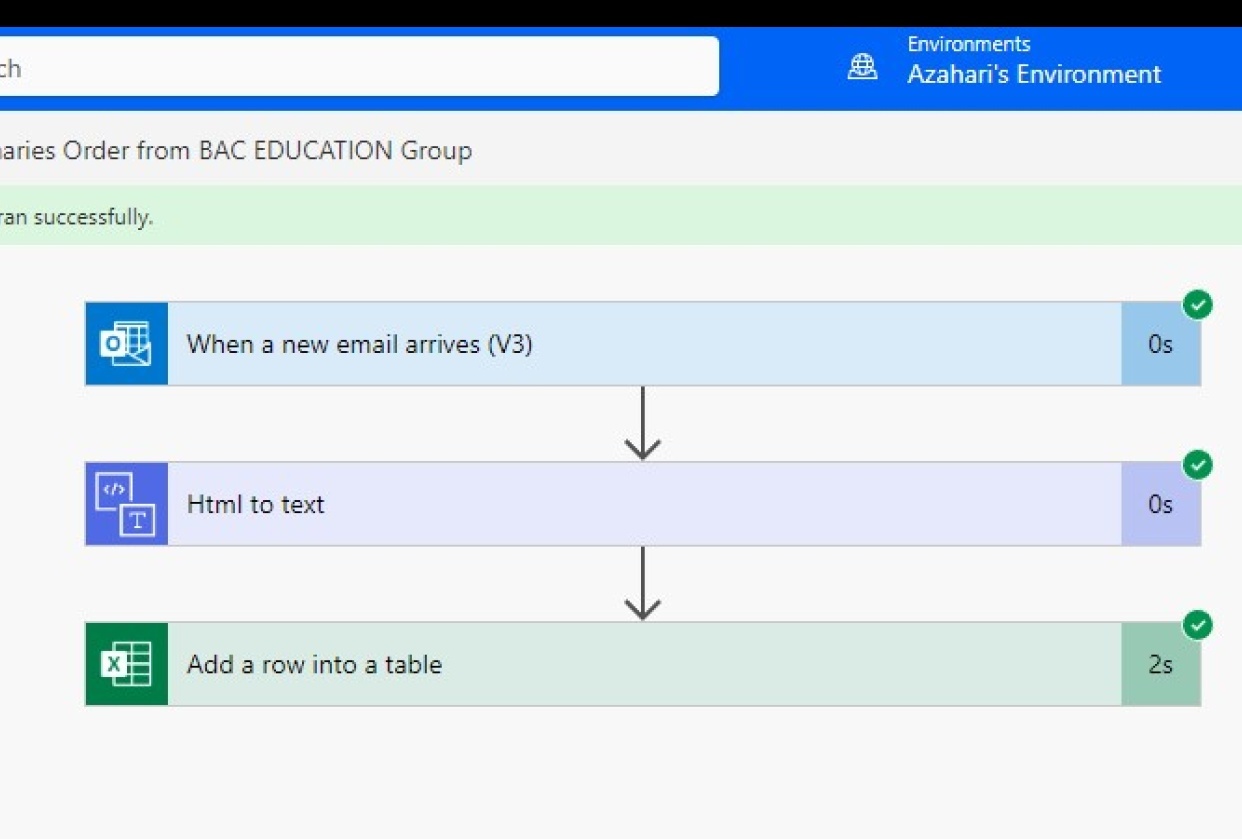Click the Outlook icon on email trigger step

pyautogui.click(x=126, y=344)
